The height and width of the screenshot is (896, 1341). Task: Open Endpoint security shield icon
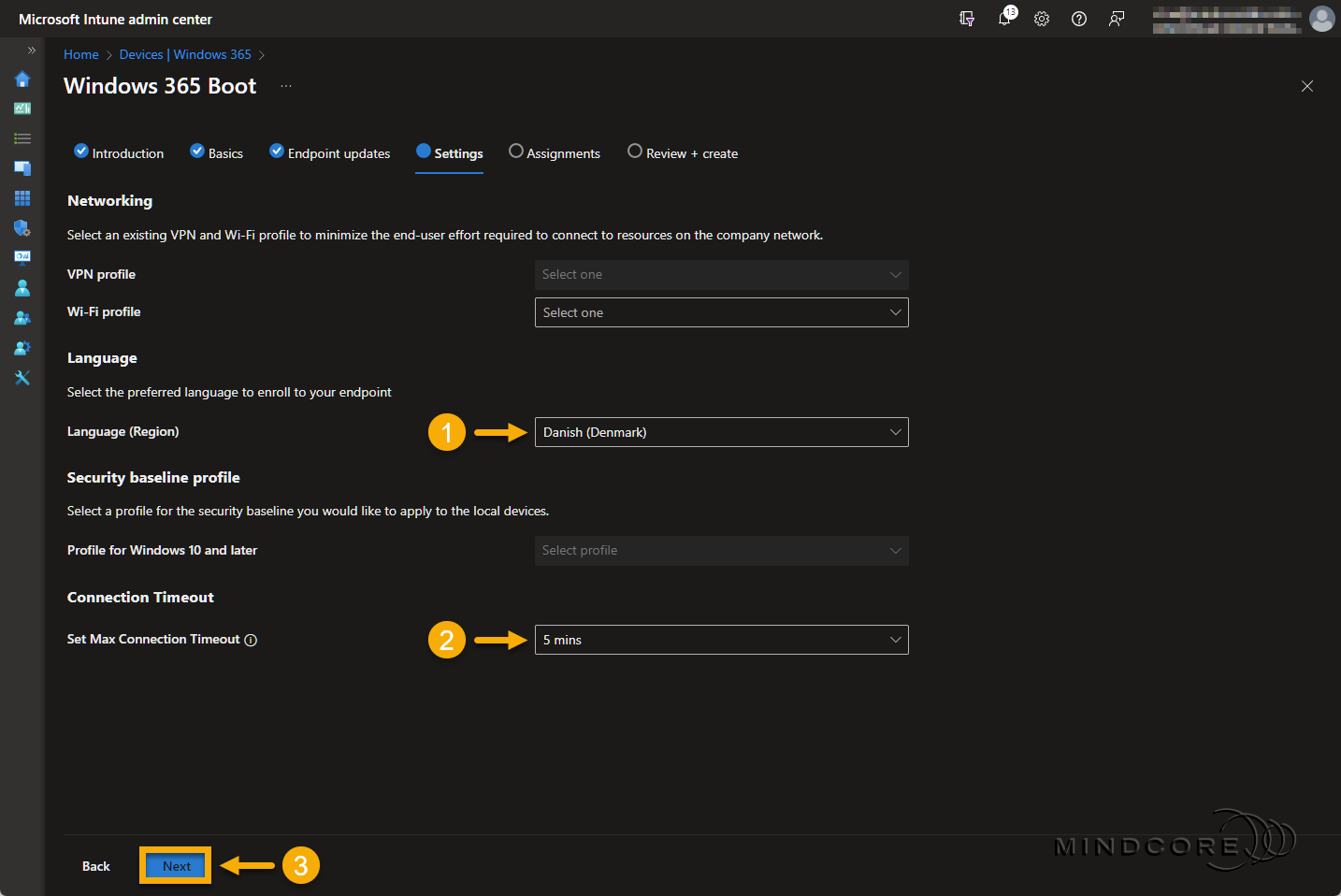22,228
